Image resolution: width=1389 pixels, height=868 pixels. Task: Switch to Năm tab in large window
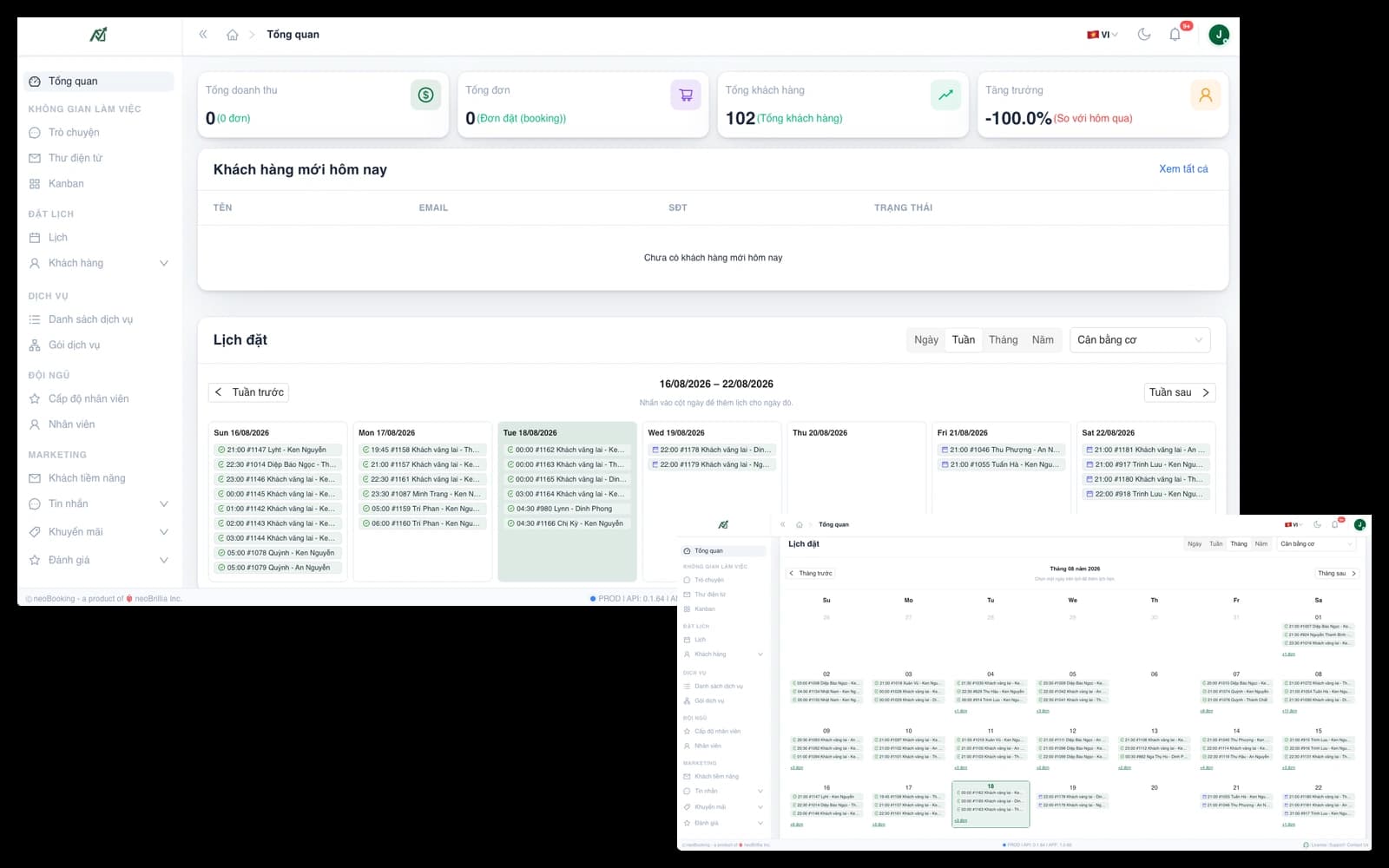coord(1043,340)
